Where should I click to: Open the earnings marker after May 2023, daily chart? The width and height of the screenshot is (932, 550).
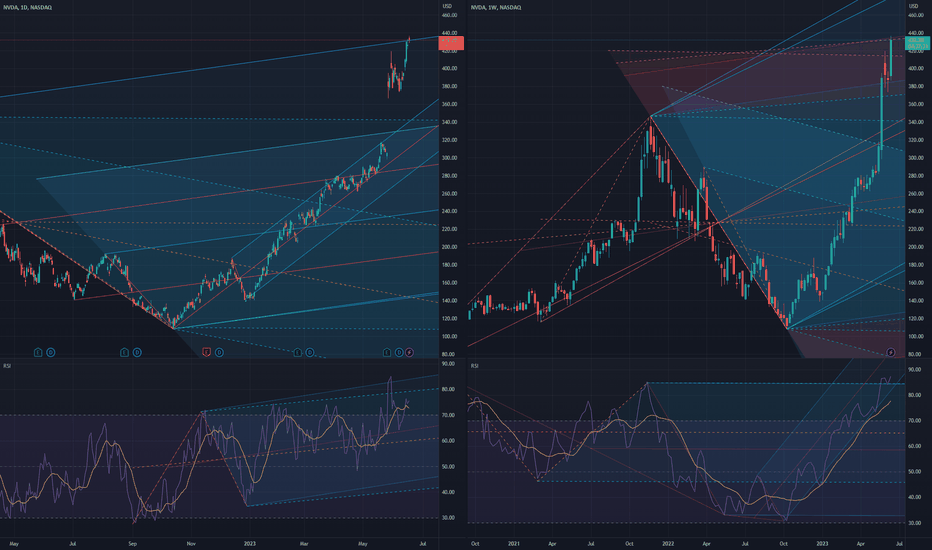(387, 353)
